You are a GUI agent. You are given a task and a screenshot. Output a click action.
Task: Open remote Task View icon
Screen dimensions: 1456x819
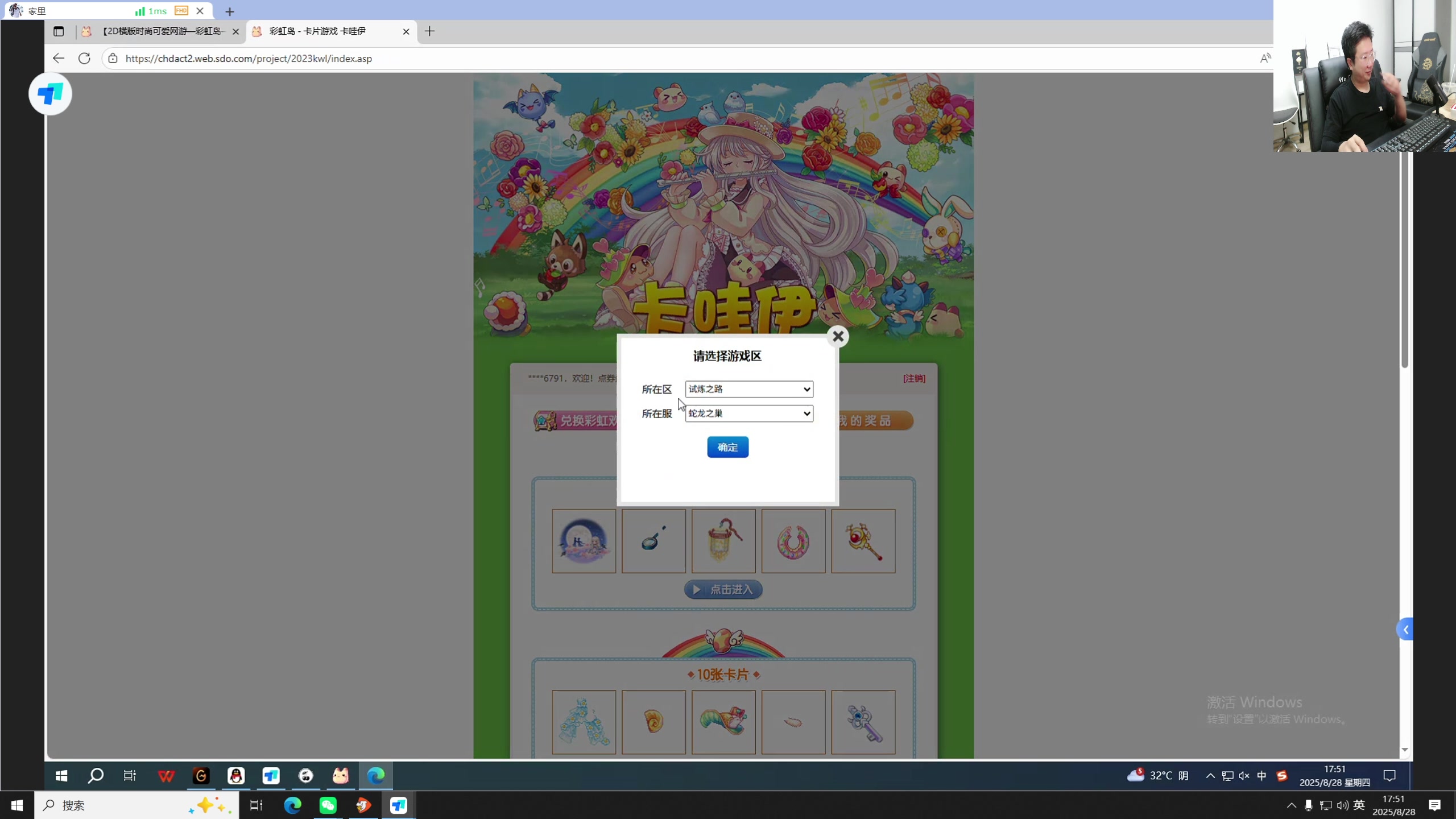tap(130, 776)
